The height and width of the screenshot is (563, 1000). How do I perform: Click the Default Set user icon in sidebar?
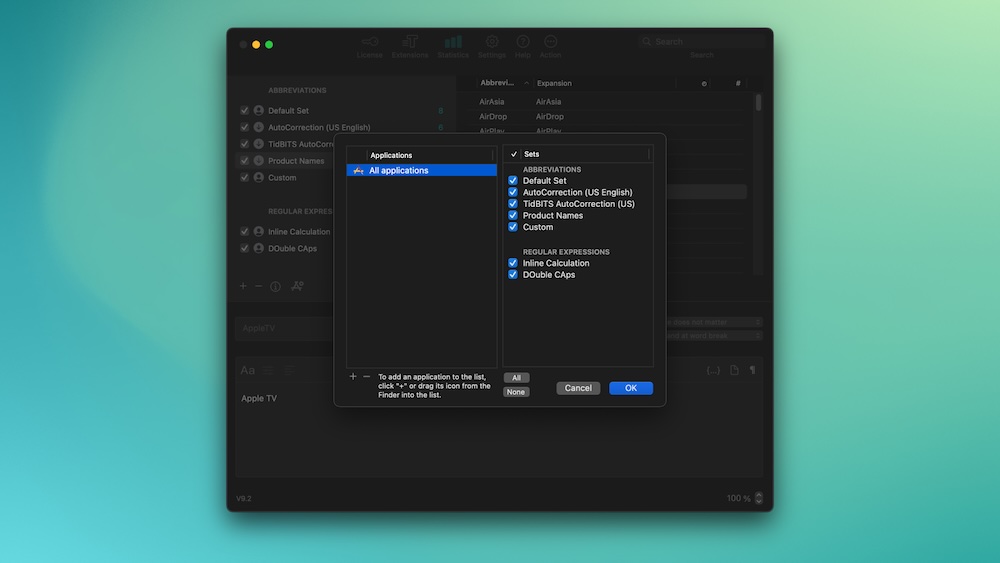click(259, 110)
